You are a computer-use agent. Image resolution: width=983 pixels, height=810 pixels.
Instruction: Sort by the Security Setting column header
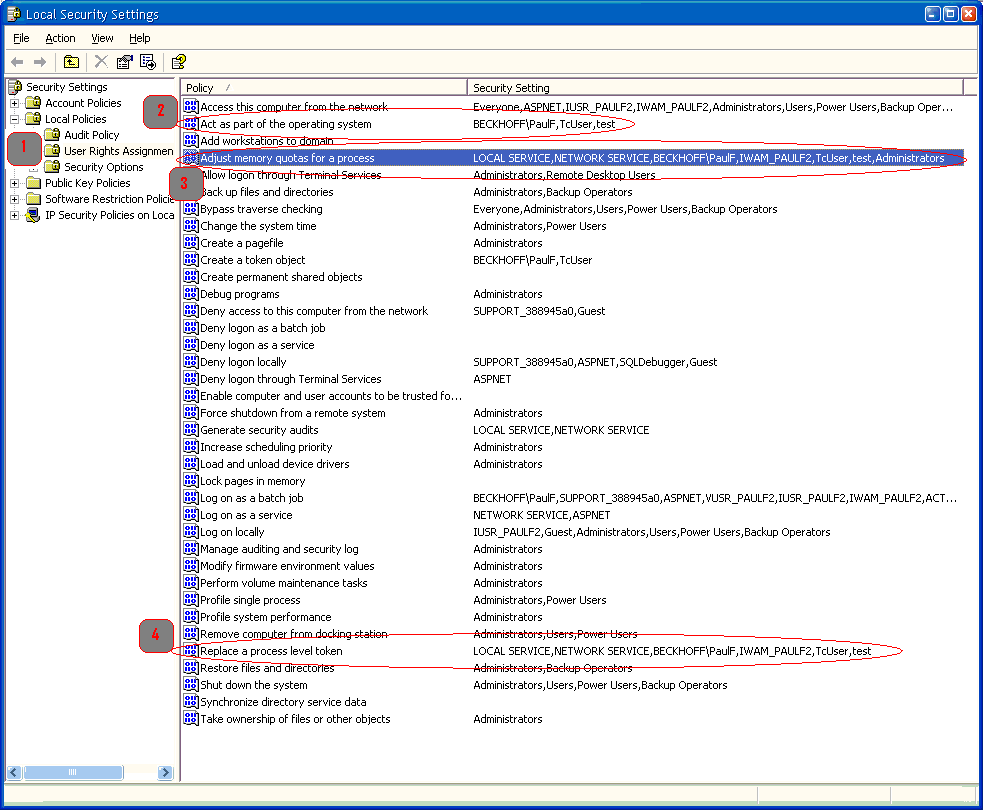coord(715,88)
